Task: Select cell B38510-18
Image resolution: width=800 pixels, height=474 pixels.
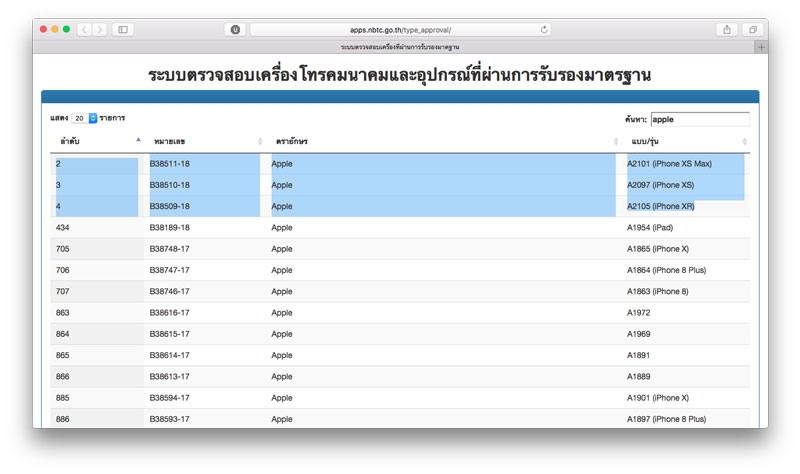Action: pyautogui.click(x=169, y=185)
